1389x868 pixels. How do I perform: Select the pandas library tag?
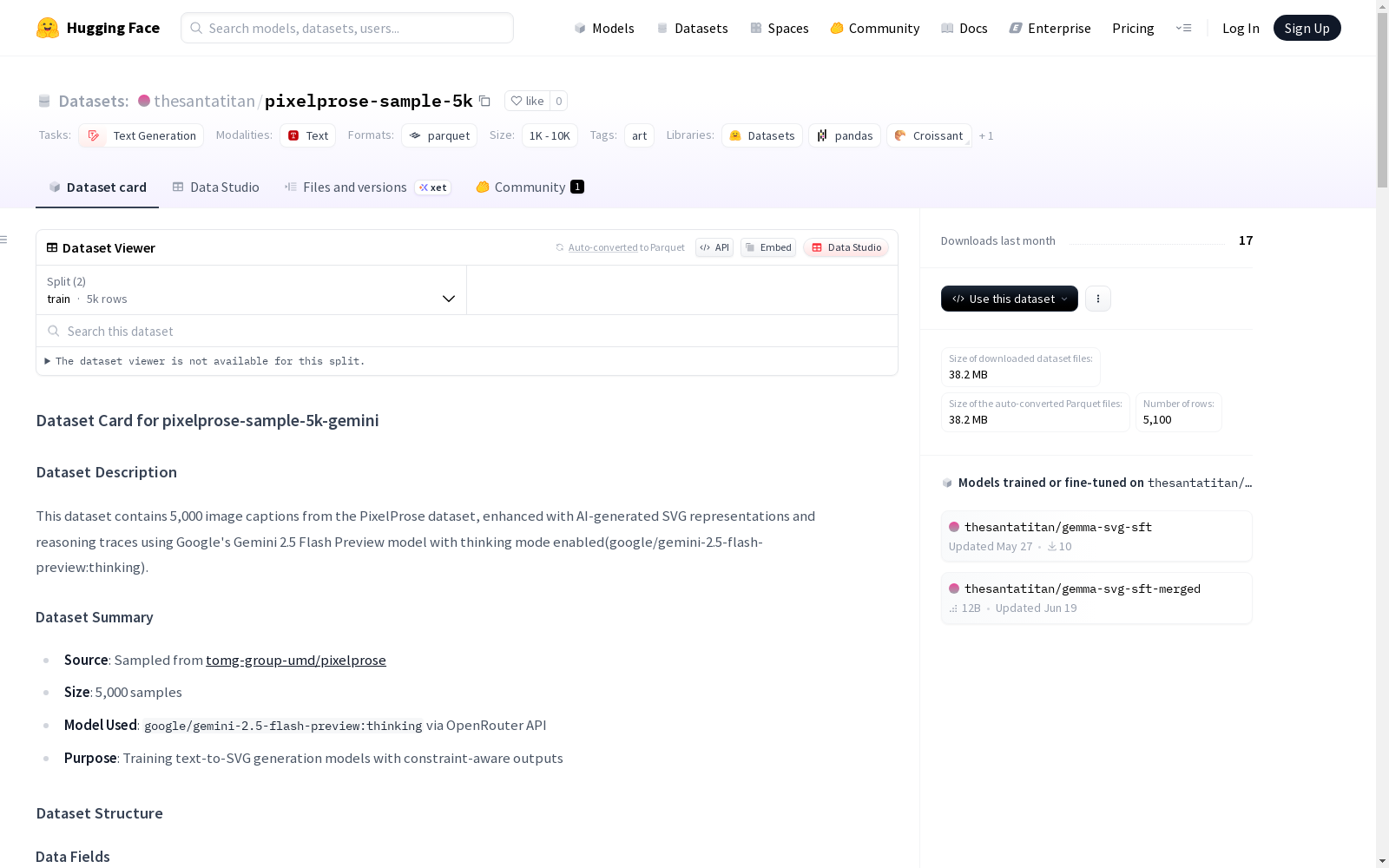coord(845,135)
